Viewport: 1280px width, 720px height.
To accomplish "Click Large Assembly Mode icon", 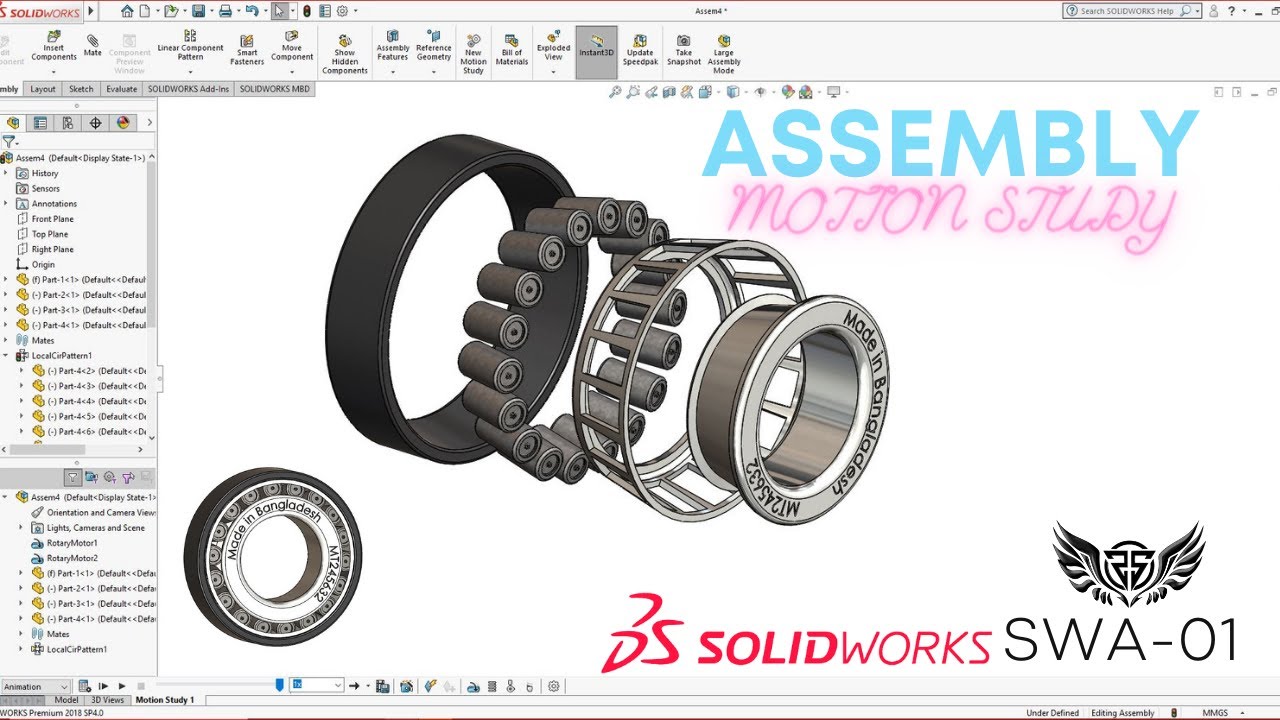I will pyautogui.click(x=724, y=52).
